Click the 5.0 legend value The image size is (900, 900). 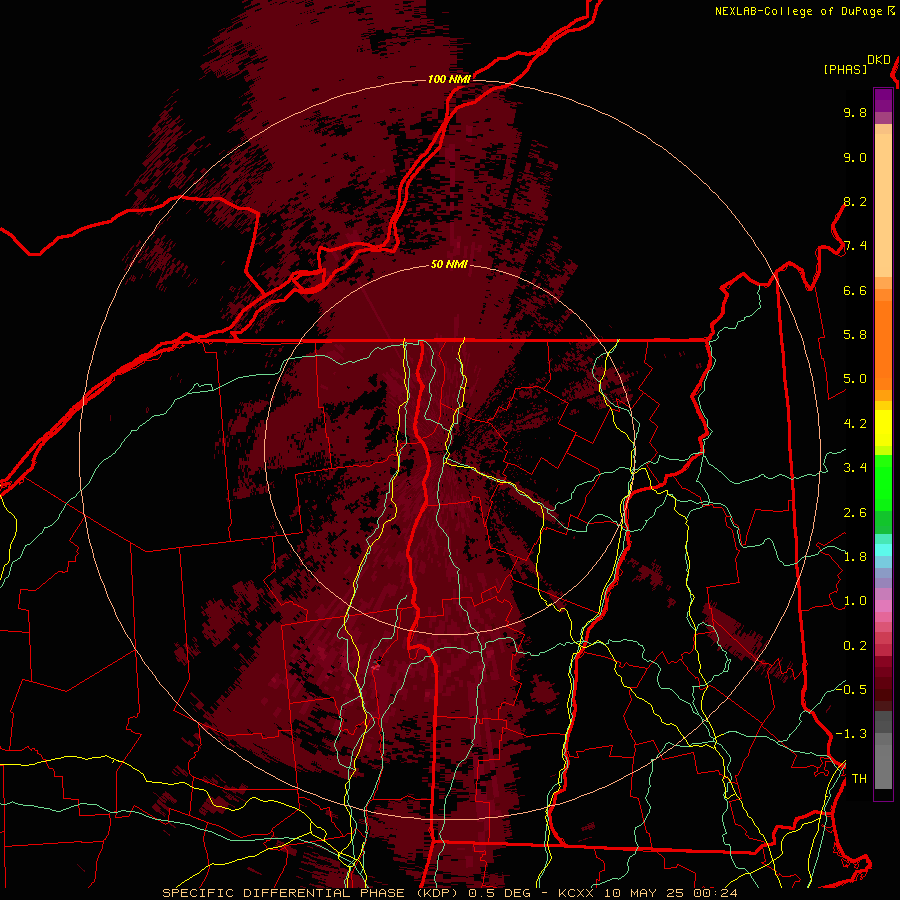tap(855, 379)
